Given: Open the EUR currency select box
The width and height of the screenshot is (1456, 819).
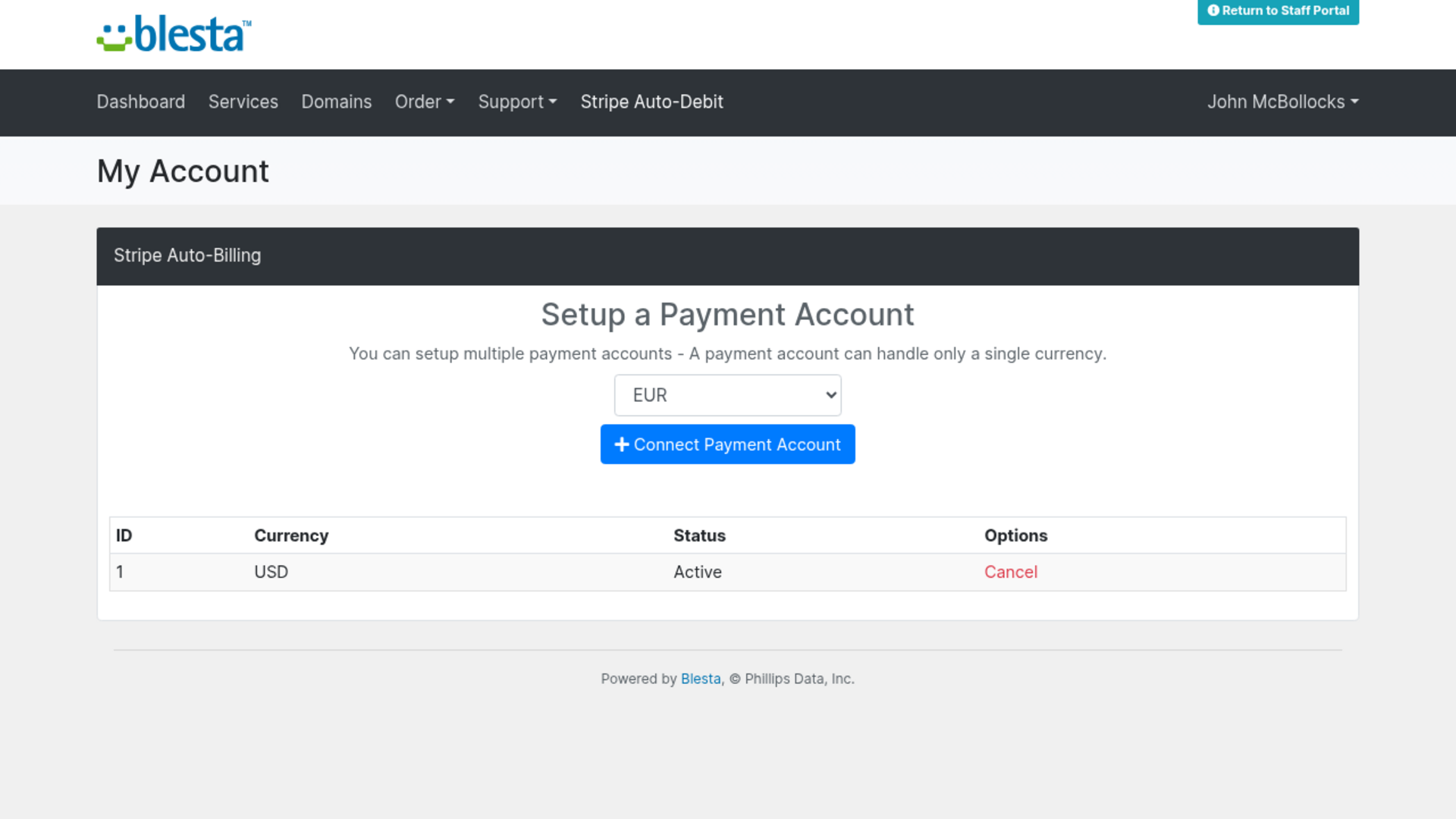Looking at the screenshot, I should 727,395.
